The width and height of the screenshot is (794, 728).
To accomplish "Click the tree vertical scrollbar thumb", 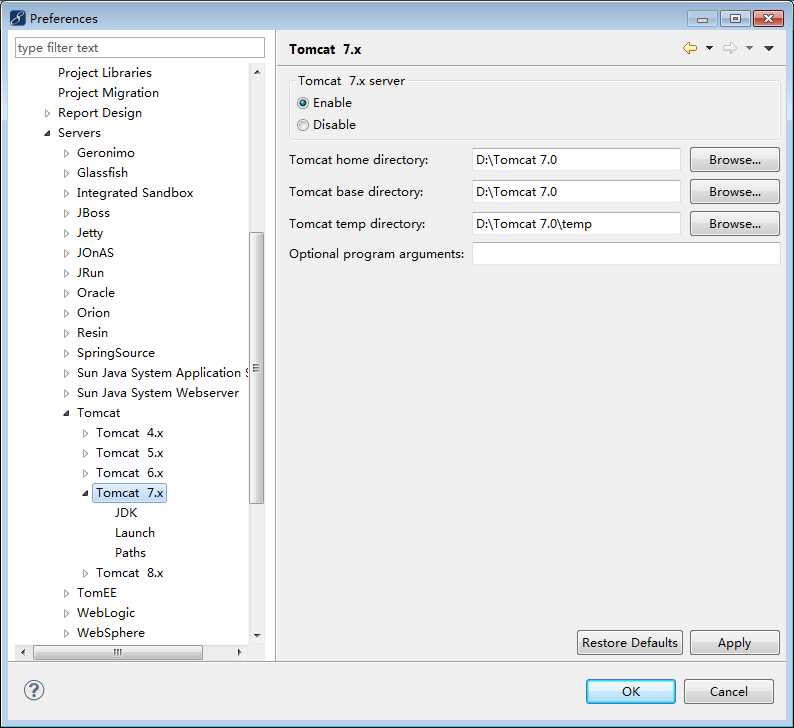I will pyautogui.click(x=257, y=368).
